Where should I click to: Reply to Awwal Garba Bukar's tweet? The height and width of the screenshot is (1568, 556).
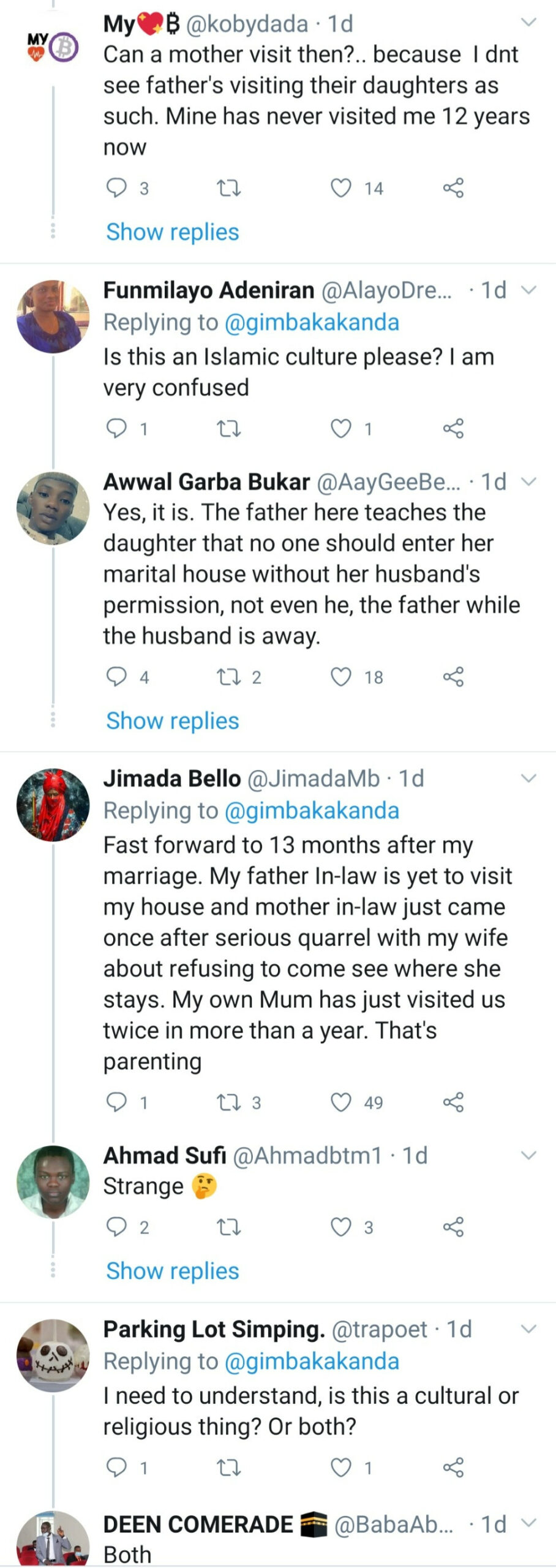(116, 677)
